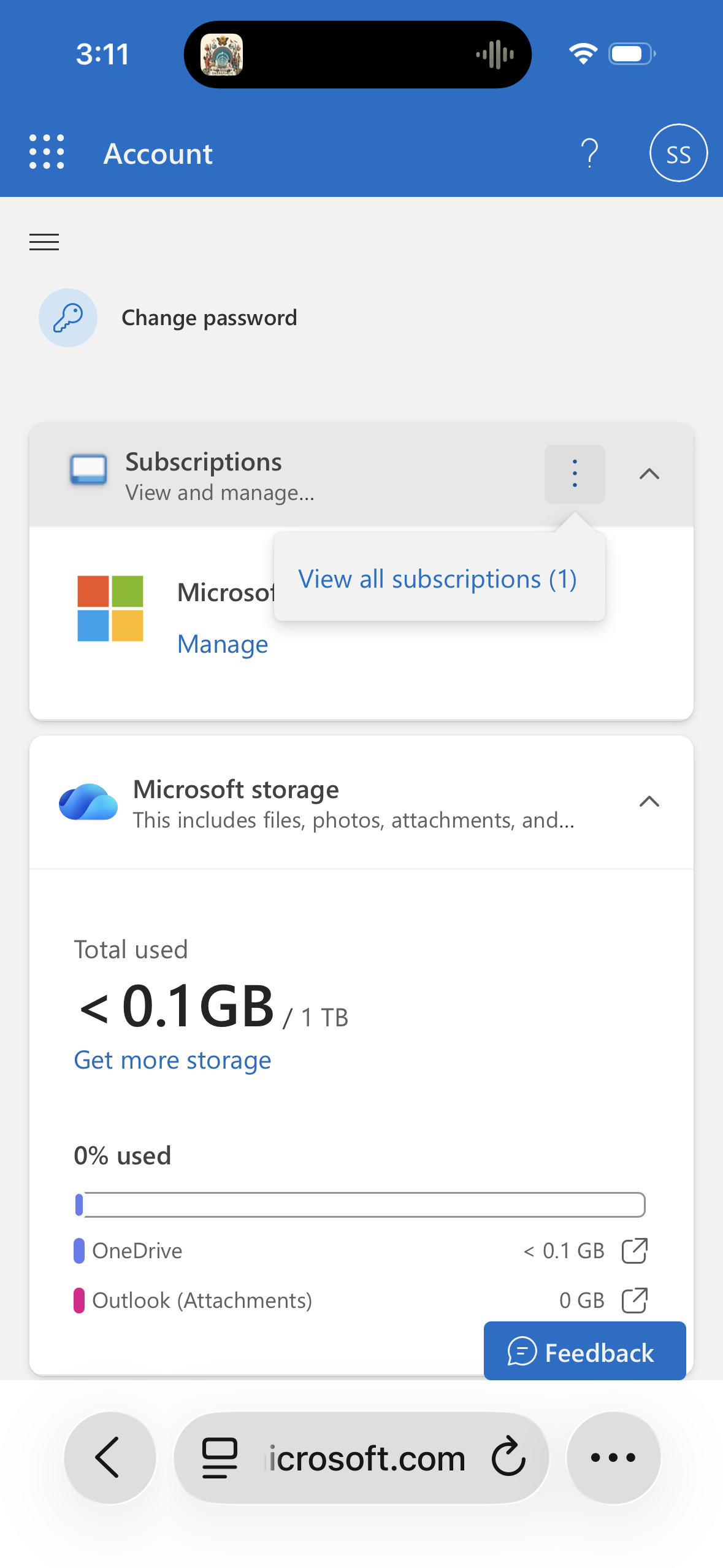This screenshot has height=1568, width=723.
Task: Open the Subscriptions three-dot more menu
Action: pyautogui.click(x=575, y=474)
